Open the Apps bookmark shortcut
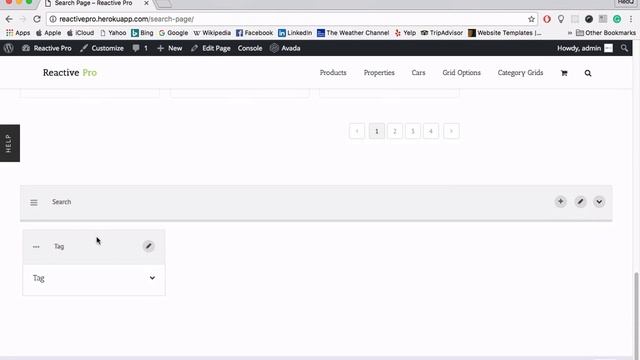 point(18,33)
